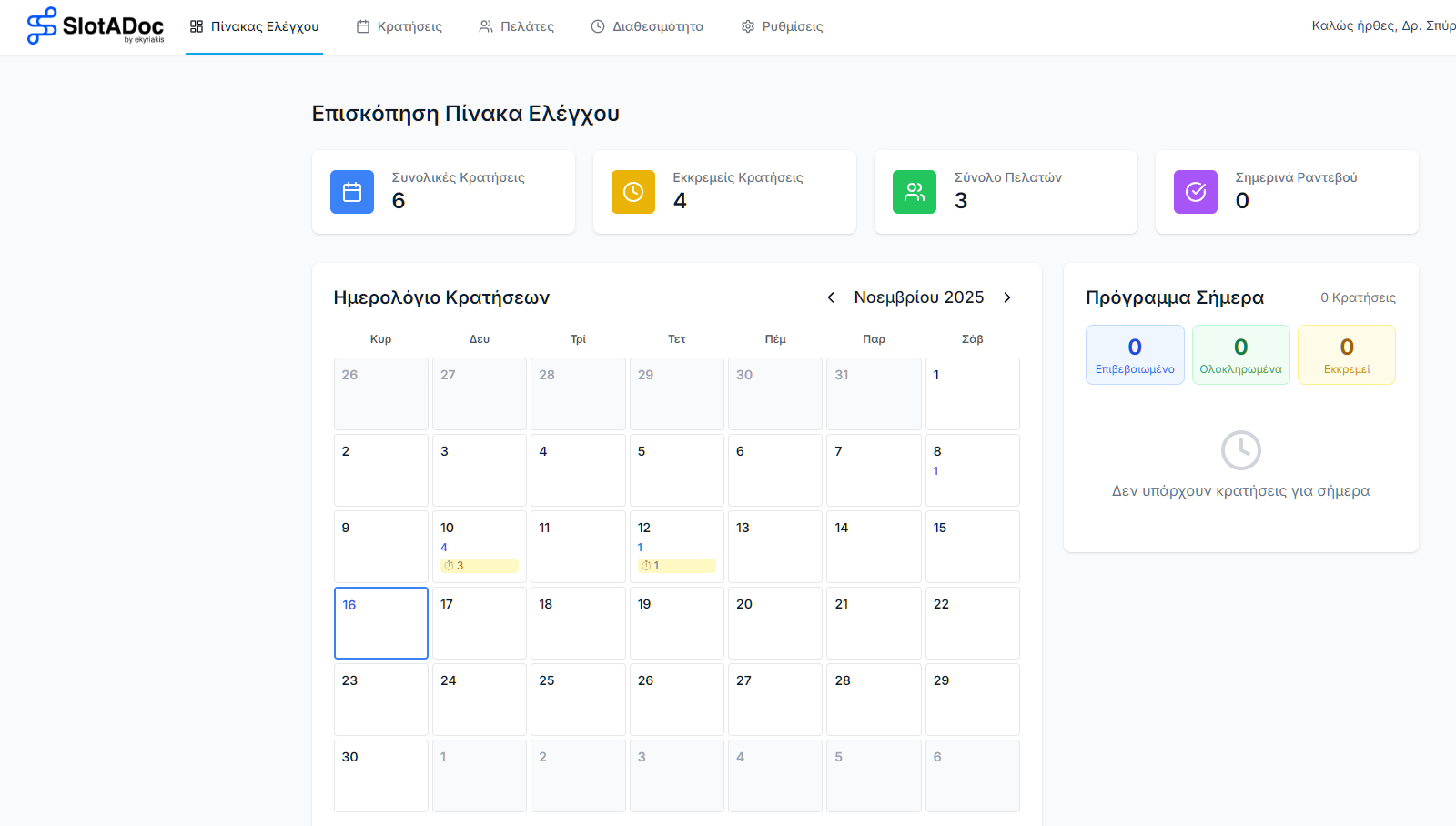The image size is (1456, 826).
Task: Go to previous month in calendar
Action: 831,297
